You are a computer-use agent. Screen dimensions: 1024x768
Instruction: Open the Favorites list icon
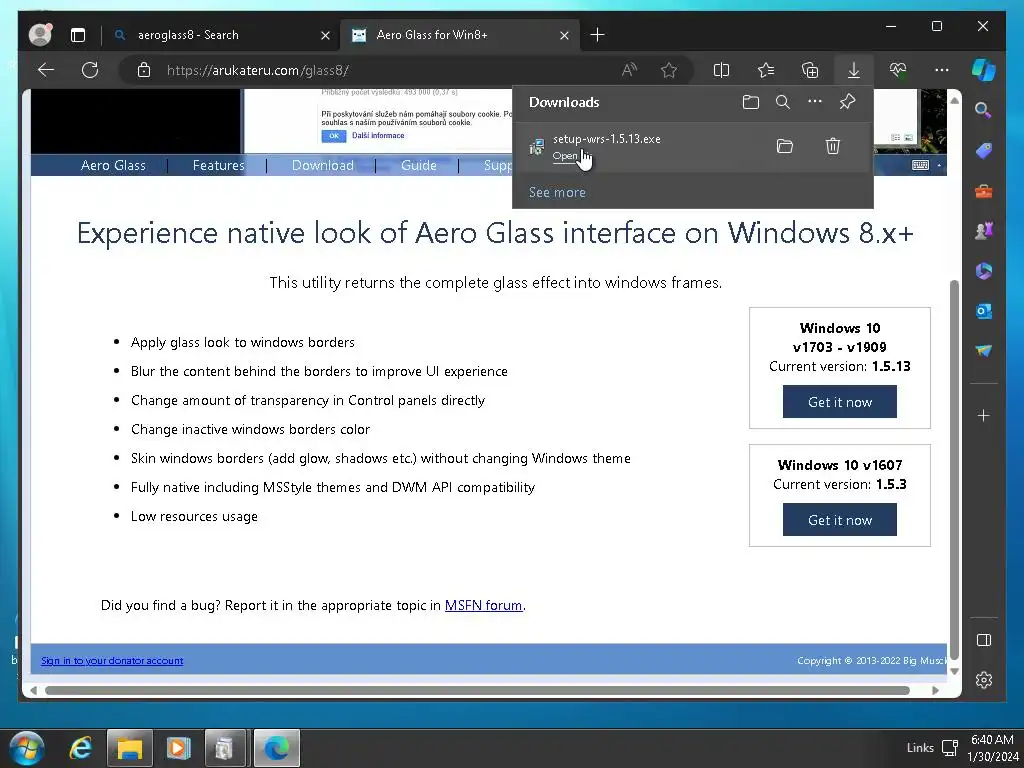pyautogui.click(x=766, y=70)
